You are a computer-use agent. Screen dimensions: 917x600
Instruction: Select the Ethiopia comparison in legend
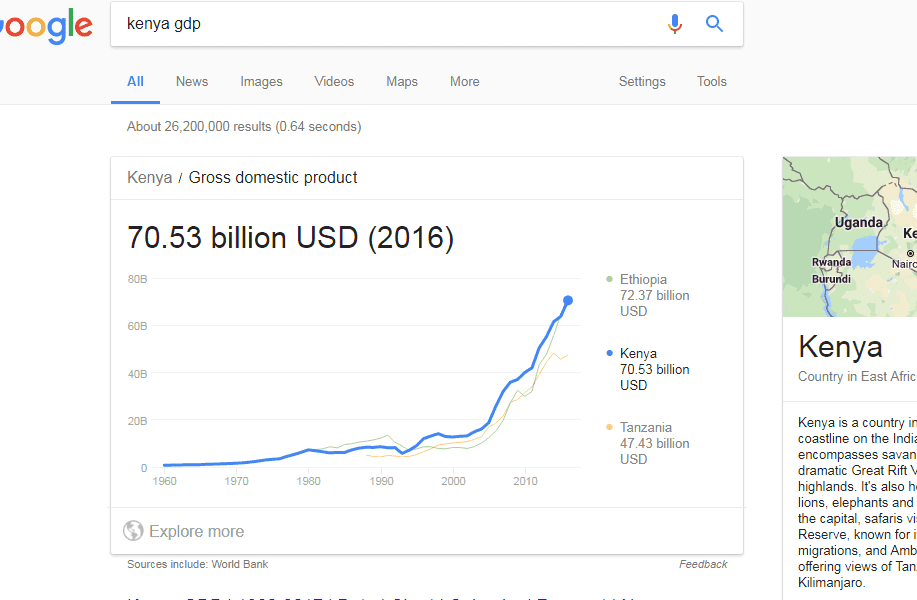[654, 295]
